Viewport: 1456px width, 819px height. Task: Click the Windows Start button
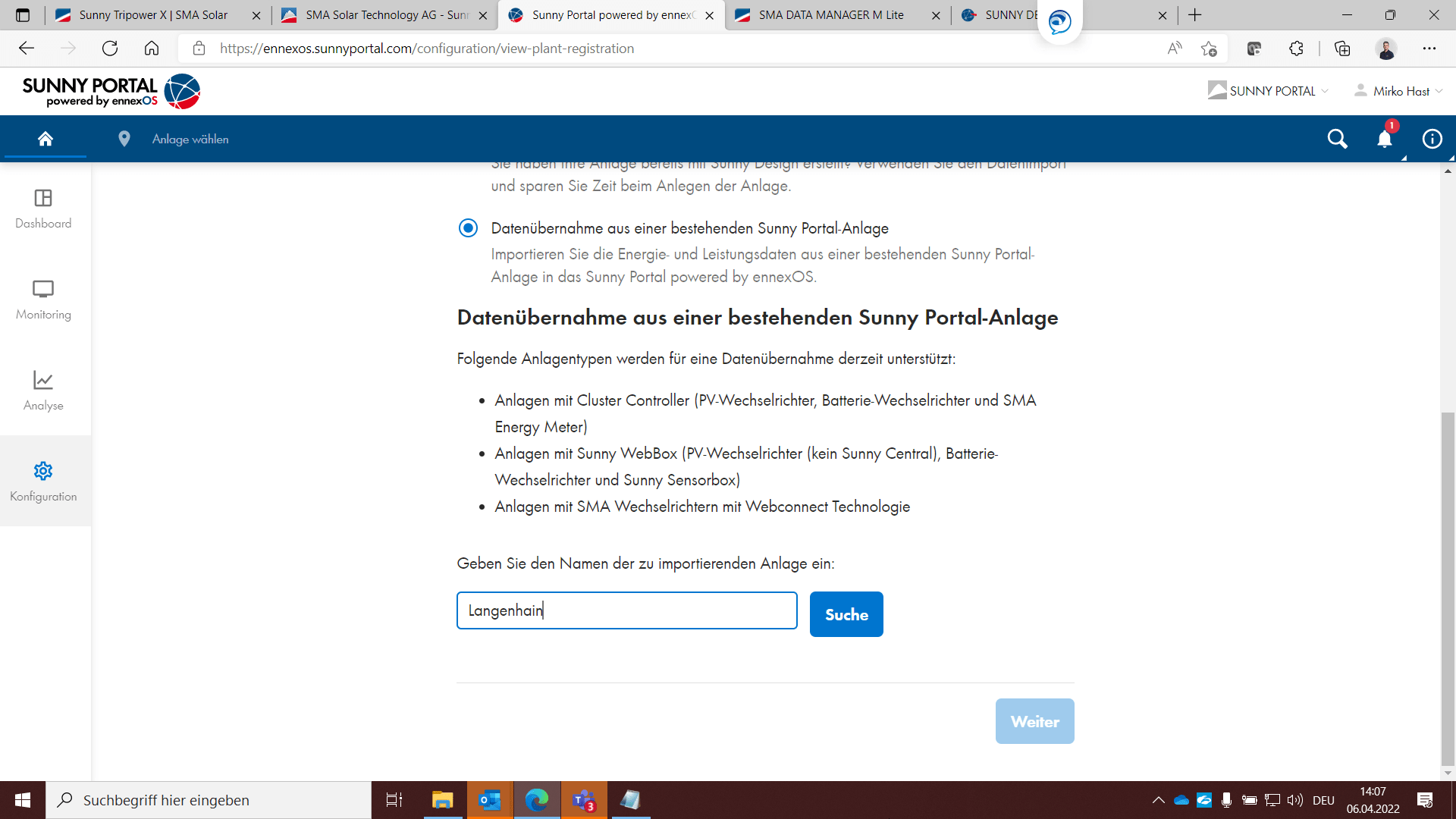point(23,800)
